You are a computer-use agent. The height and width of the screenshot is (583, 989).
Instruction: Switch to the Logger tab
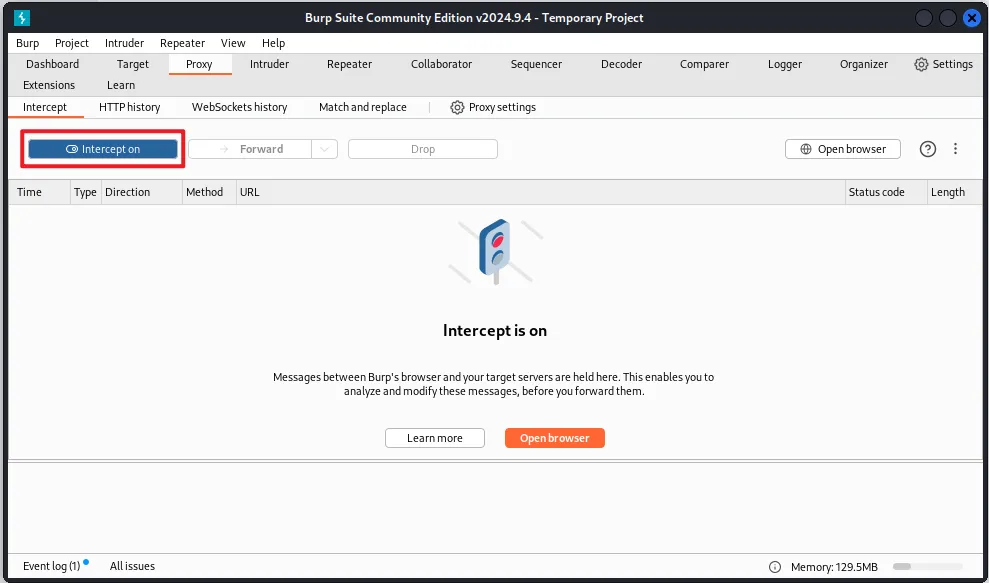coord(785,64)
